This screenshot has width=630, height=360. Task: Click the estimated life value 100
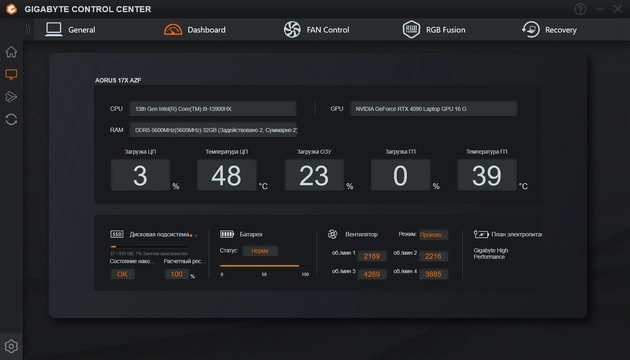point(177,274)
